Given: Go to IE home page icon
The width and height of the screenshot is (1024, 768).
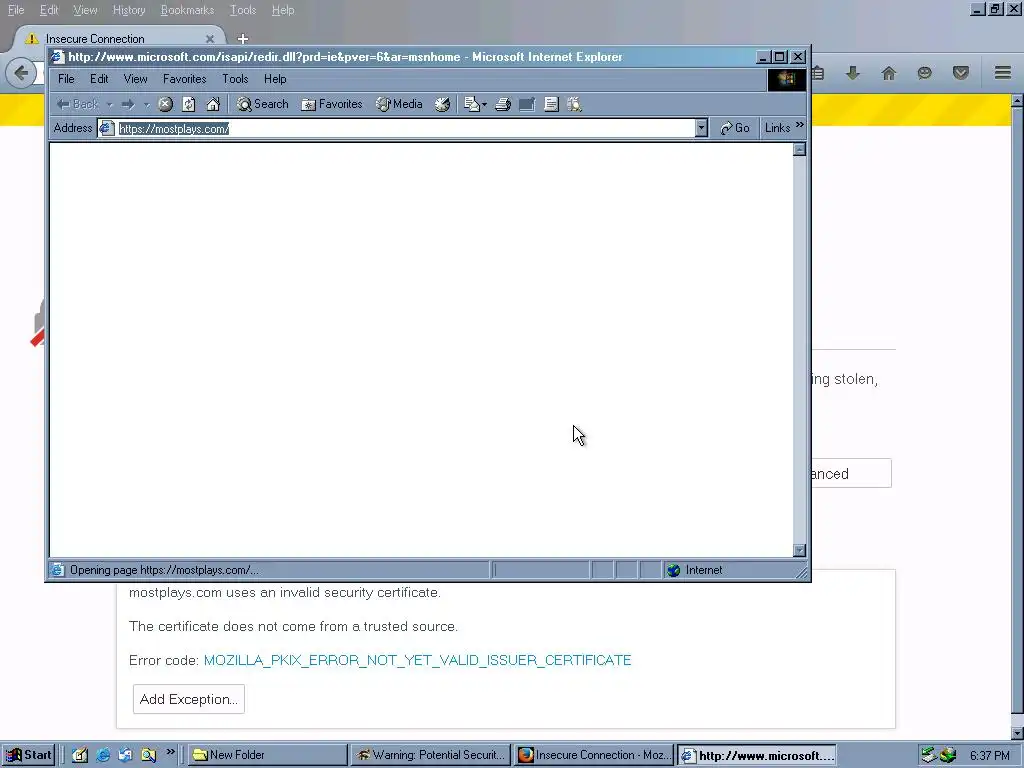Looking at the screenshot, I should 213,104.
